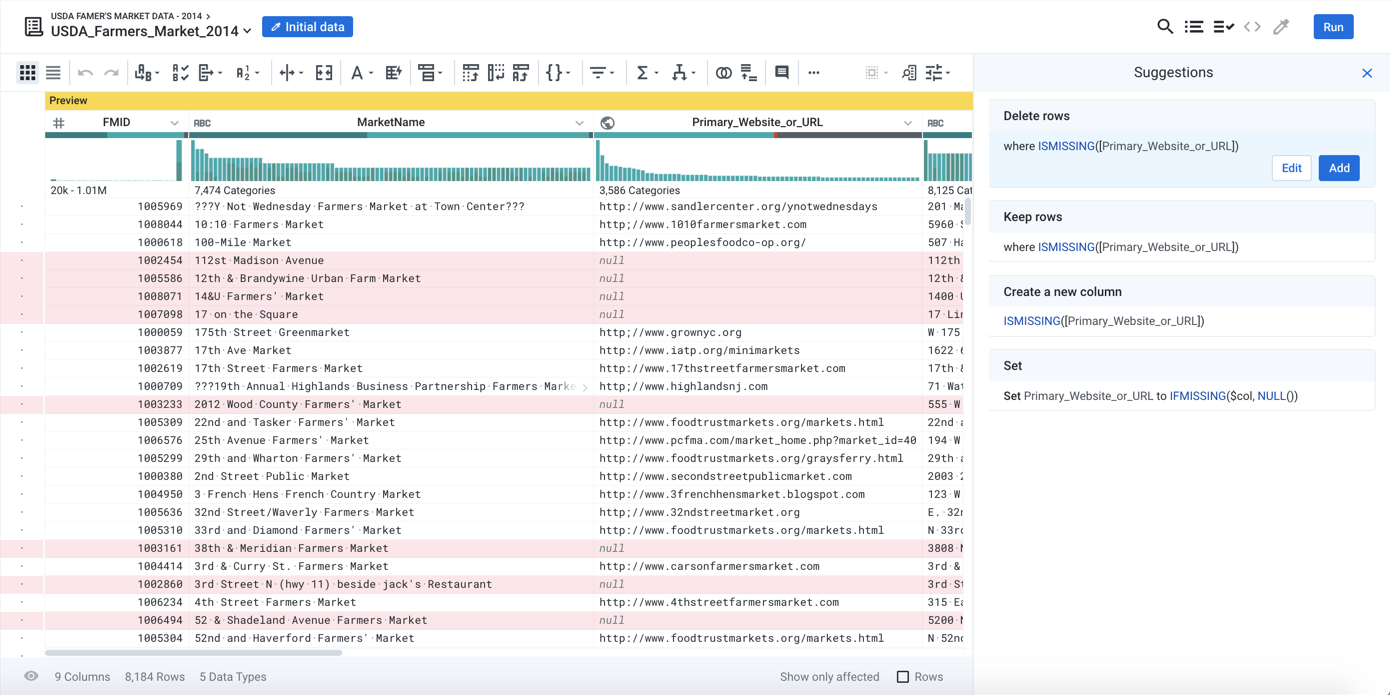Screen dimensions: 1390x695
Task: Select the aggregate (sigma) tool
Action: [x=642, y=72]
